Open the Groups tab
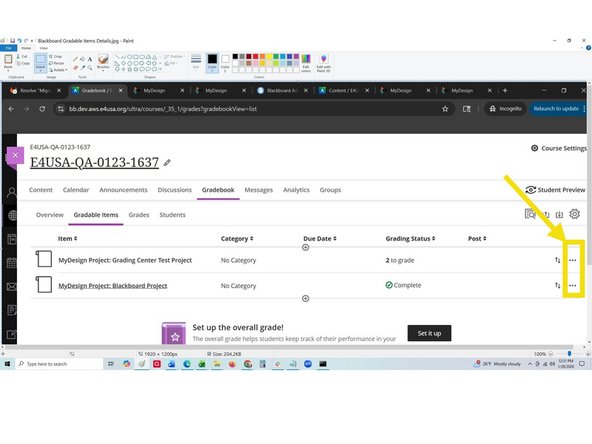The image size is (592, 444). pos(330,190)
